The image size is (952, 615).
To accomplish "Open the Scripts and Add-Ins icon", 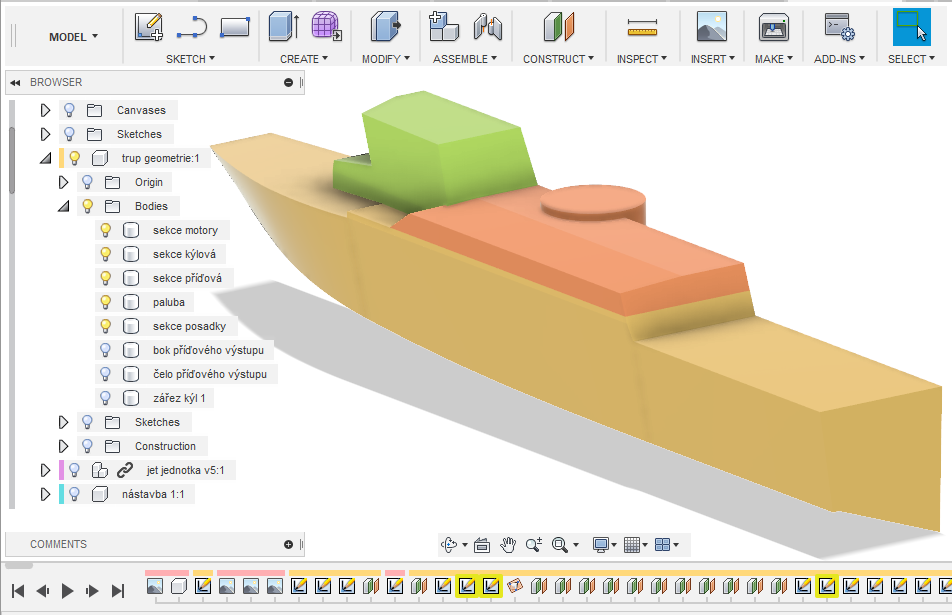I will click(x=838, y=27).
